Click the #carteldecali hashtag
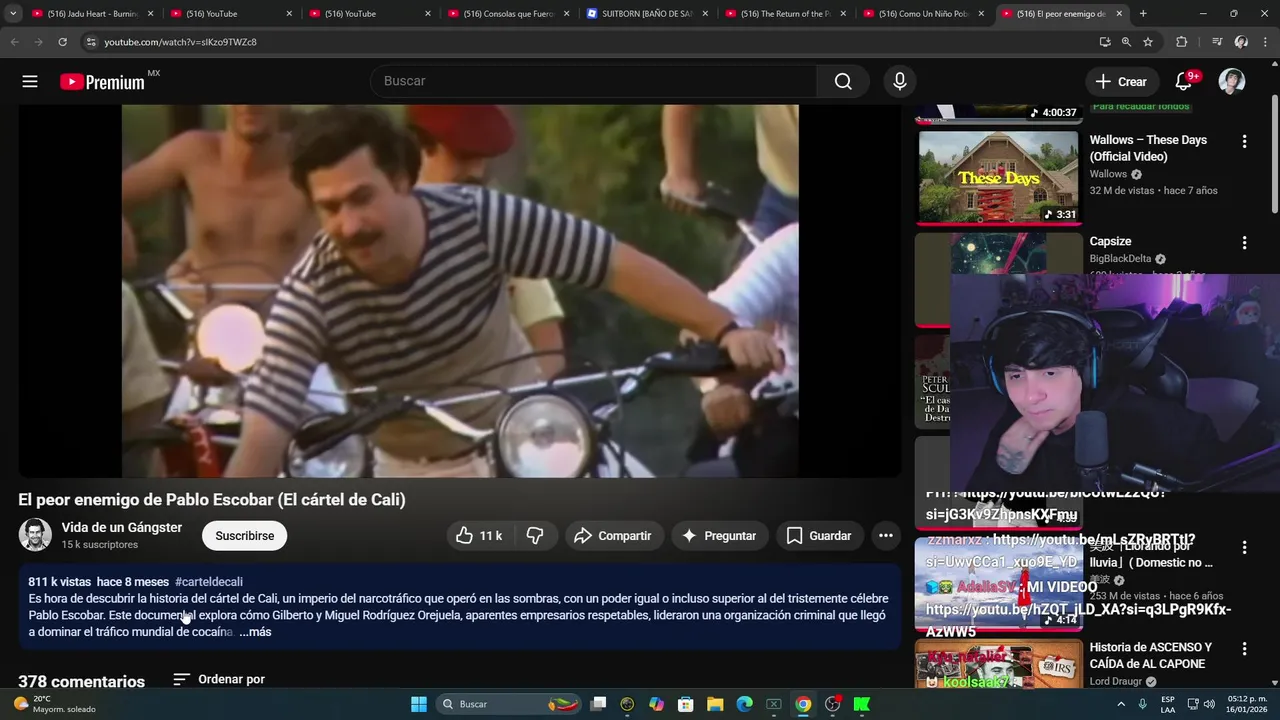Viewport: 1280px width, 720px height. [x=209, y=582]
